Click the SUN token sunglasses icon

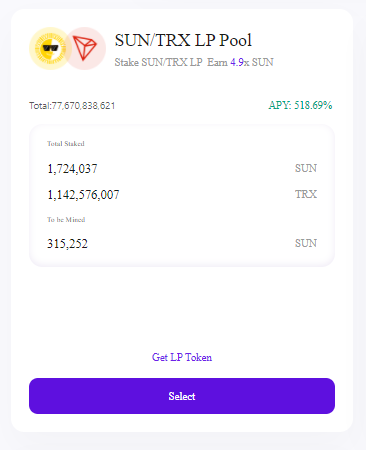pyautogui.click(x=50, y=49)
